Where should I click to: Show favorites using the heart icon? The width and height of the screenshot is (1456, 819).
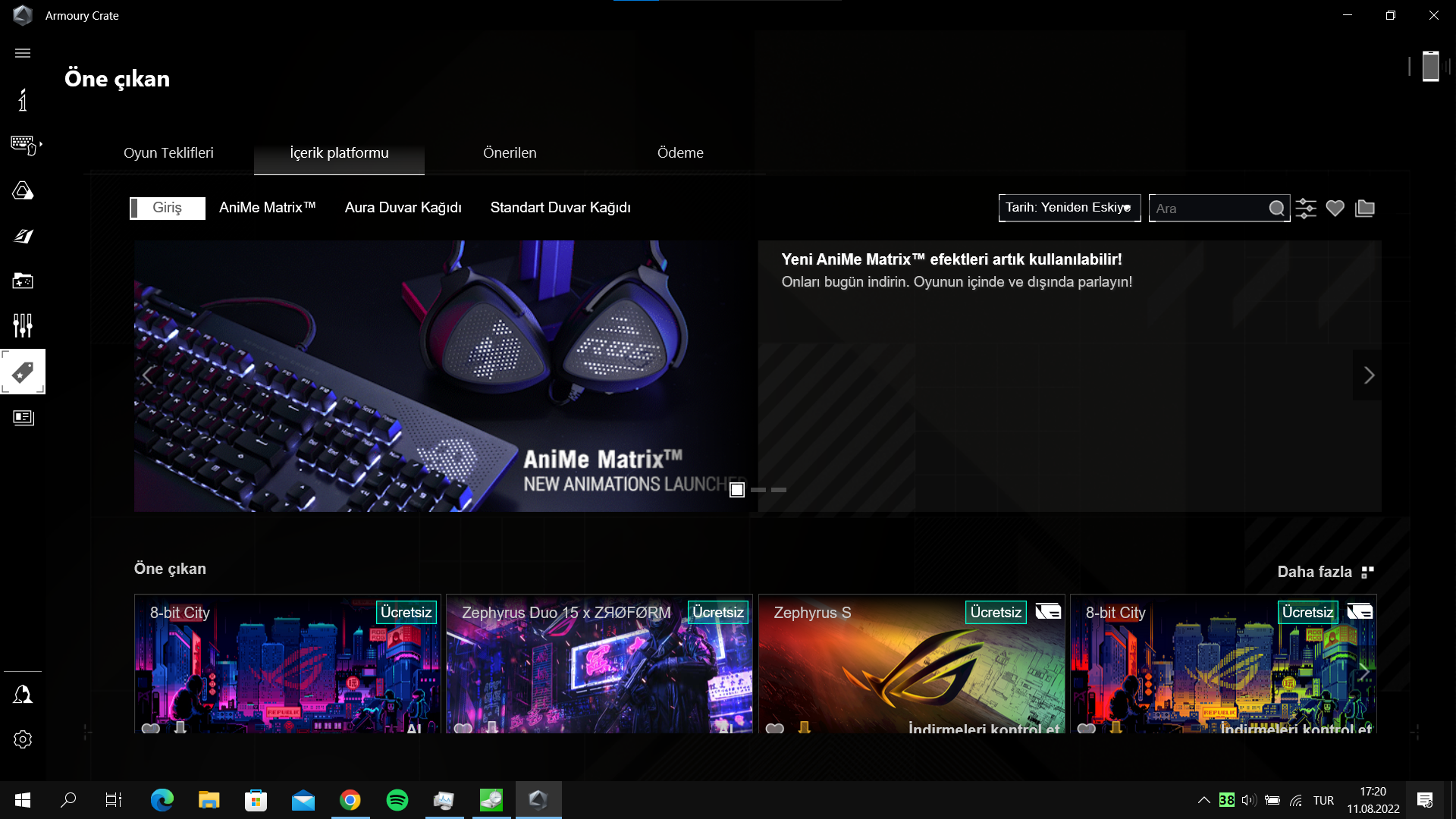[x=1335, y=208]
